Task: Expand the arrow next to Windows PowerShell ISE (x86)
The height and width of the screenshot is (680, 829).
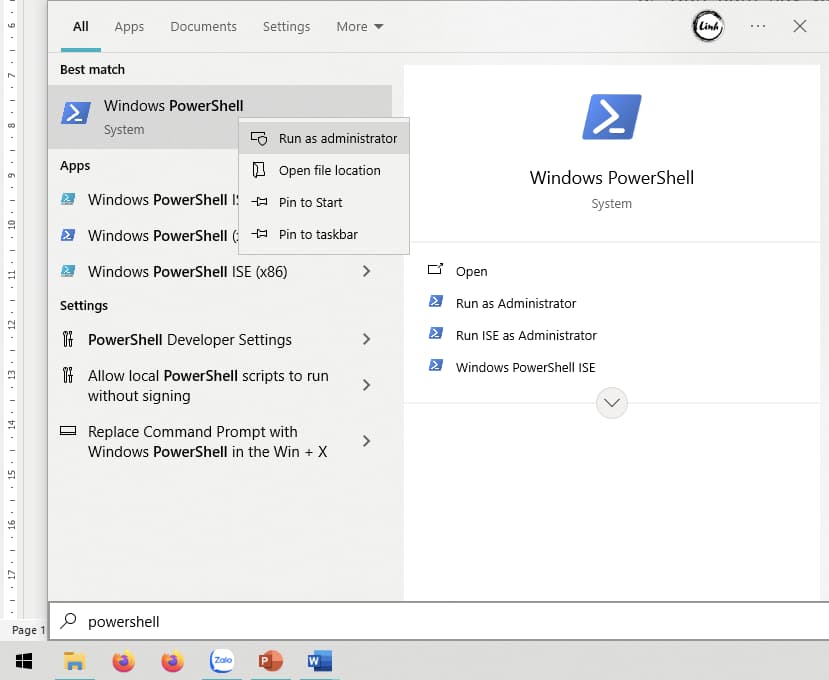Action: click(366, 271)
